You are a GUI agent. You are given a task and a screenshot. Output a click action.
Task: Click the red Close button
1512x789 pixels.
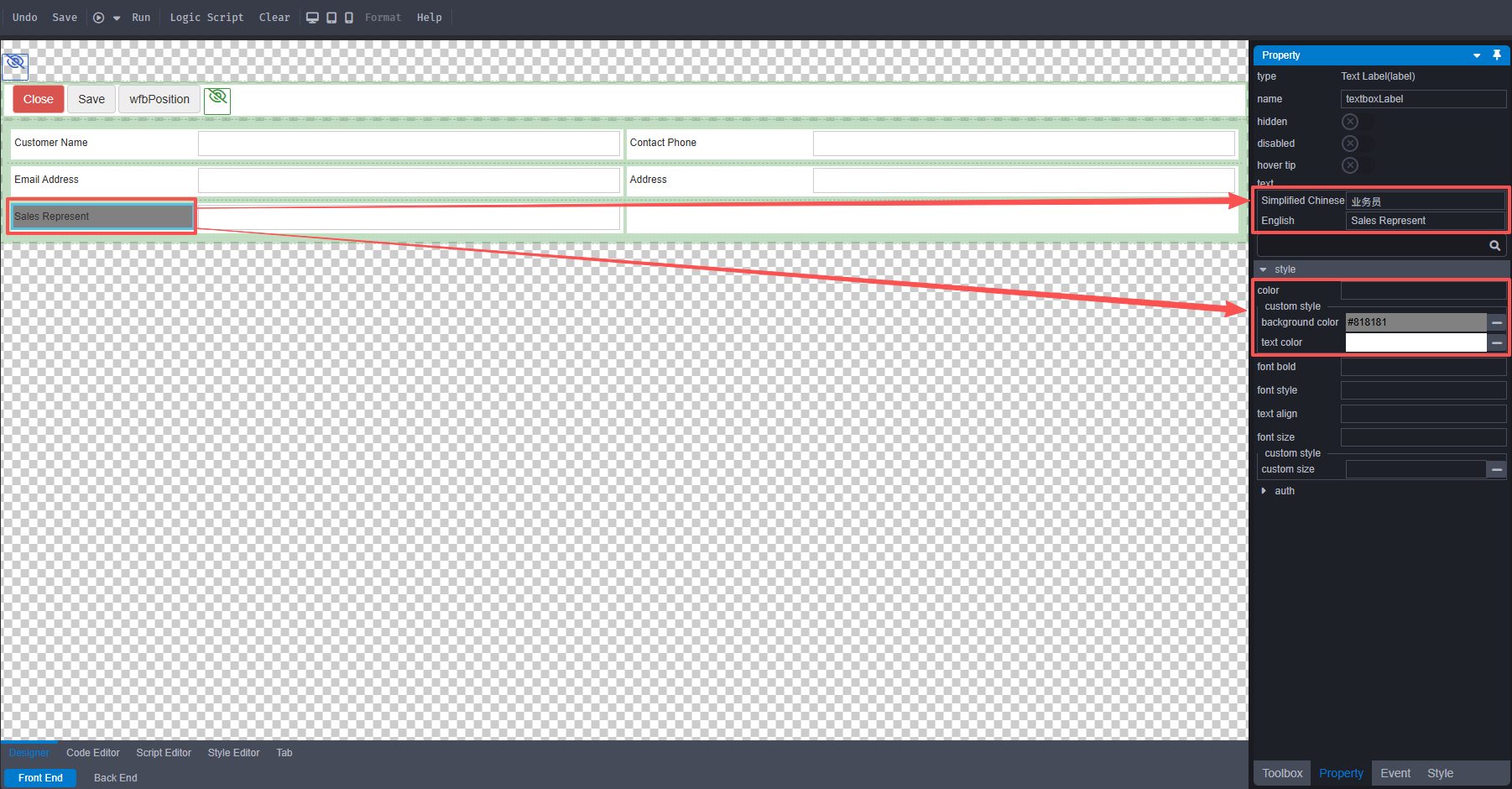point(39,99)
